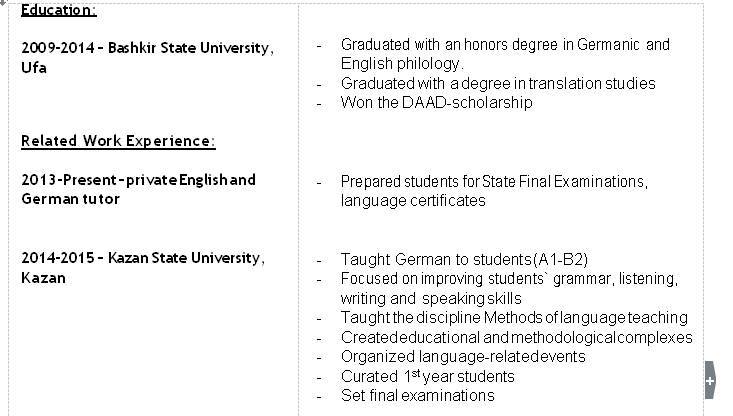The height and width of the screenshot is (416, 733).
Task: Click the Related Work Experience heading
Action: click(118, 141)
